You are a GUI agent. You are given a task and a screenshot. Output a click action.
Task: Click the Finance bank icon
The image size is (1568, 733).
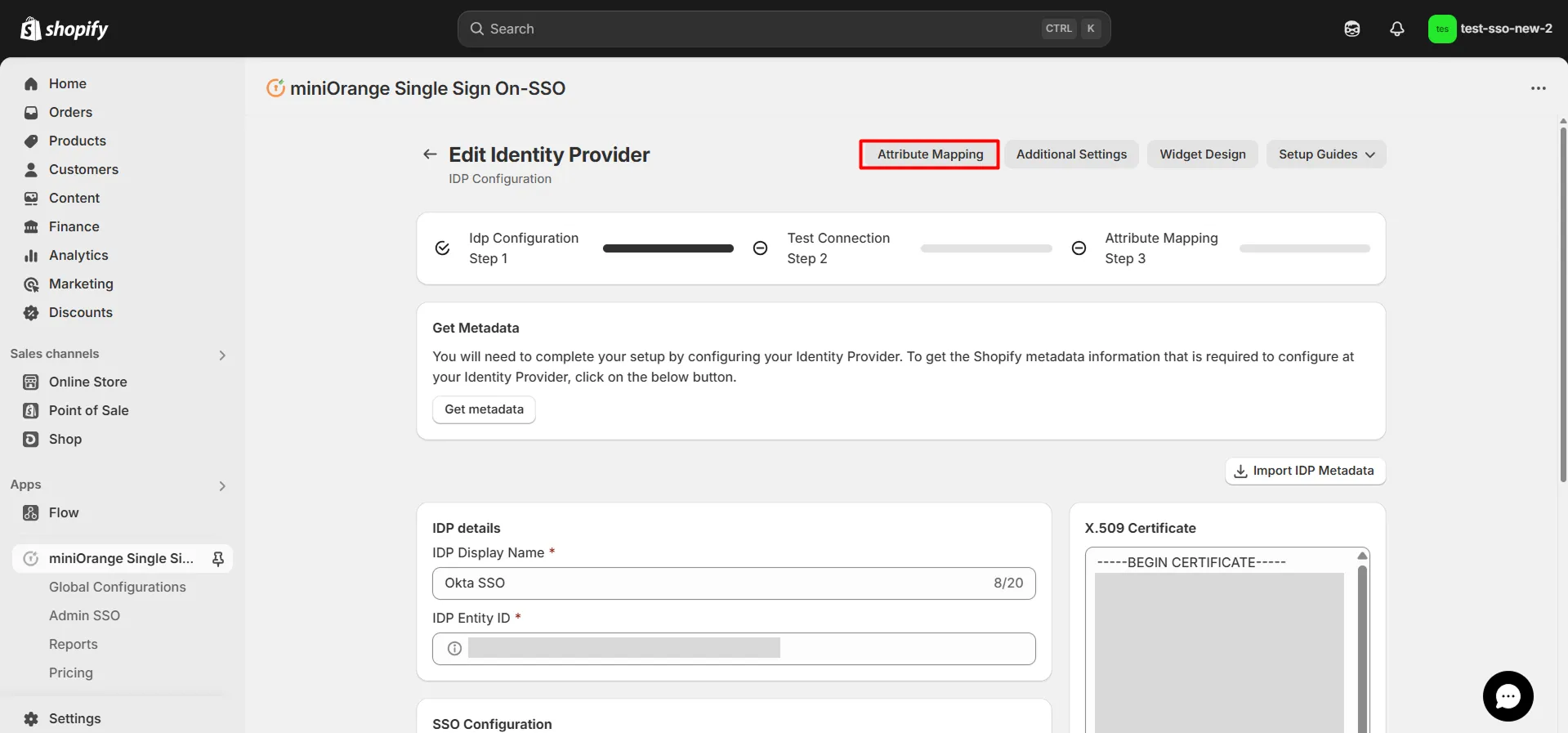[31, 226]
